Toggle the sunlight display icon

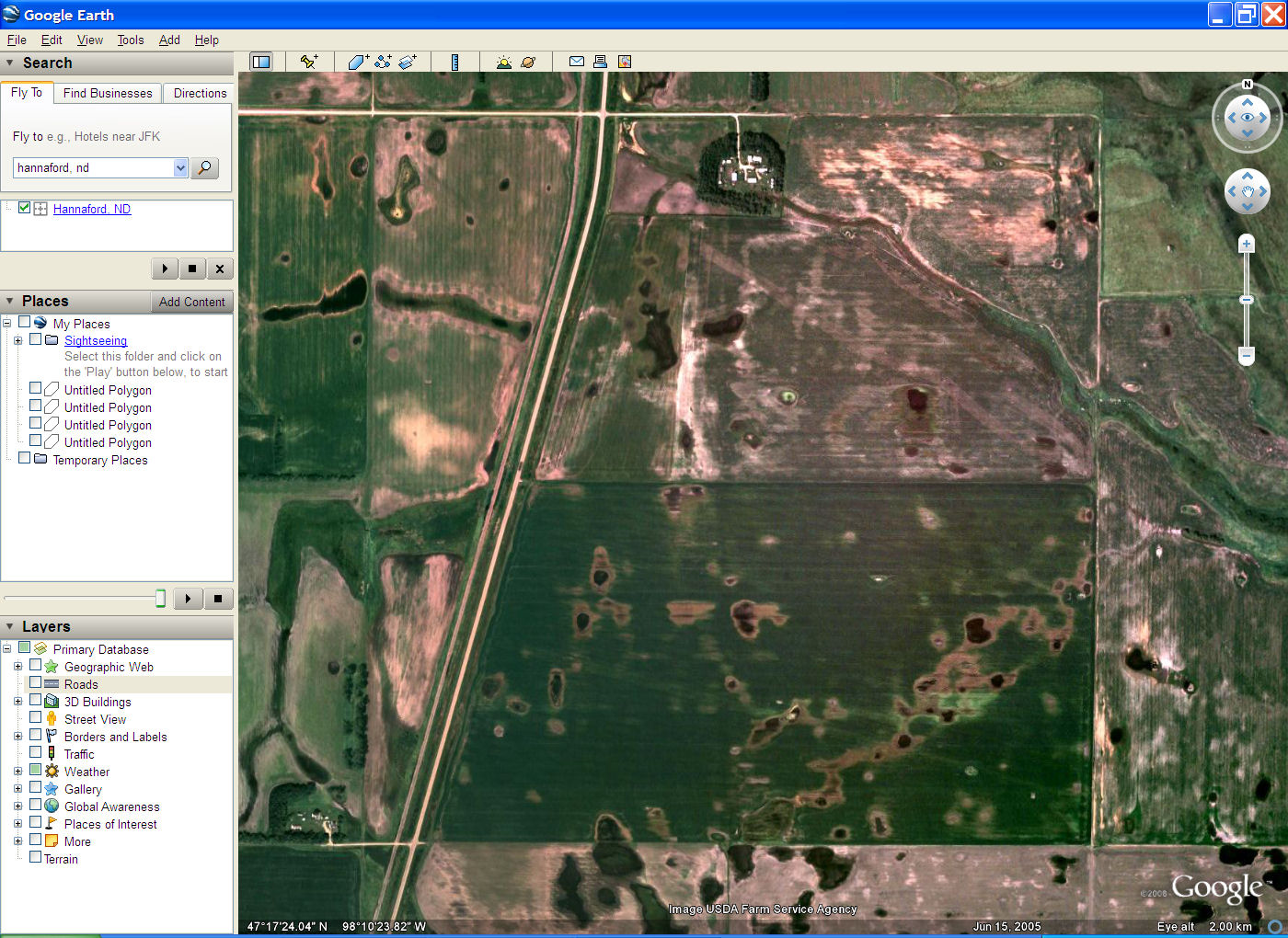(x=503, y=62)
